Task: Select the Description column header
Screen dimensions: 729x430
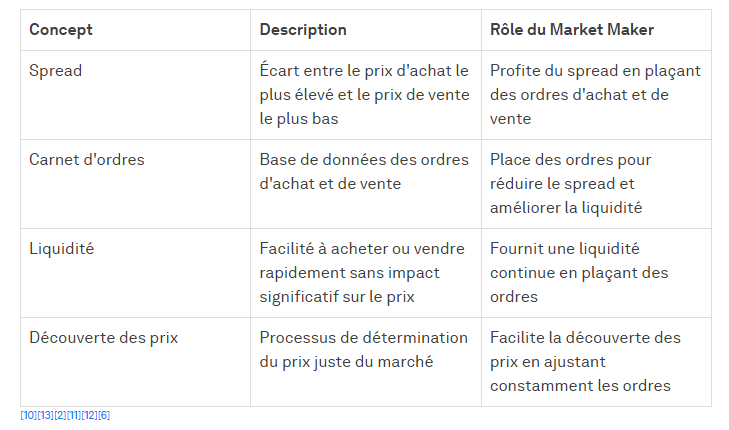Action: 303,30
